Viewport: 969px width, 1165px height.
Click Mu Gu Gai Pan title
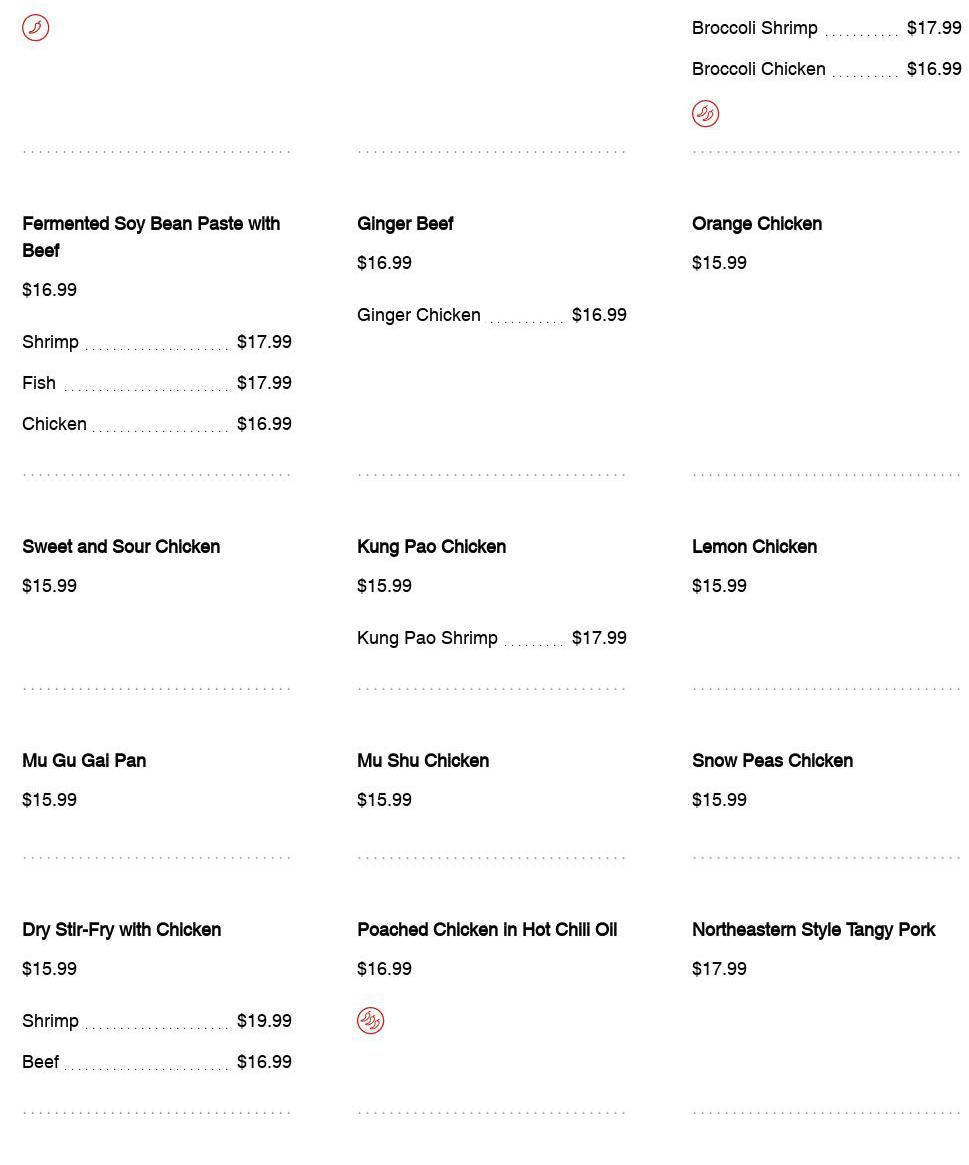[84, 761]
